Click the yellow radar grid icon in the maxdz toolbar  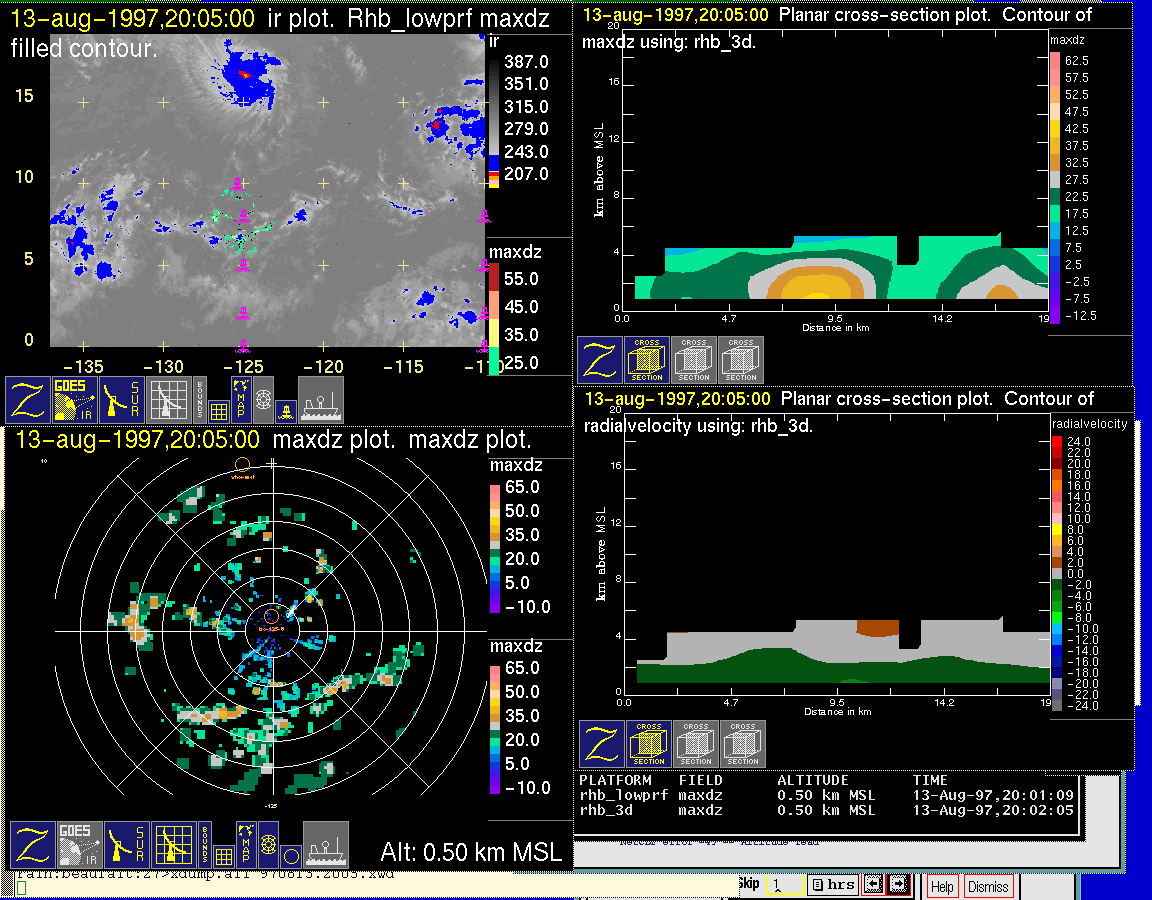tap(173, 844)
